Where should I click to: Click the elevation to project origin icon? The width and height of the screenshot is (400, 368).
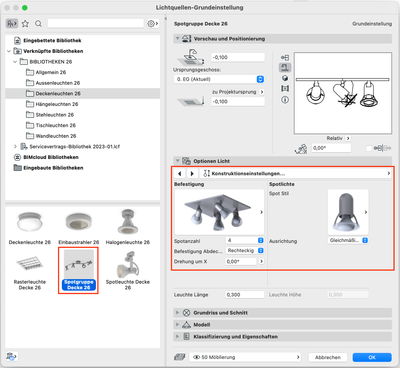tap(191, 100)
